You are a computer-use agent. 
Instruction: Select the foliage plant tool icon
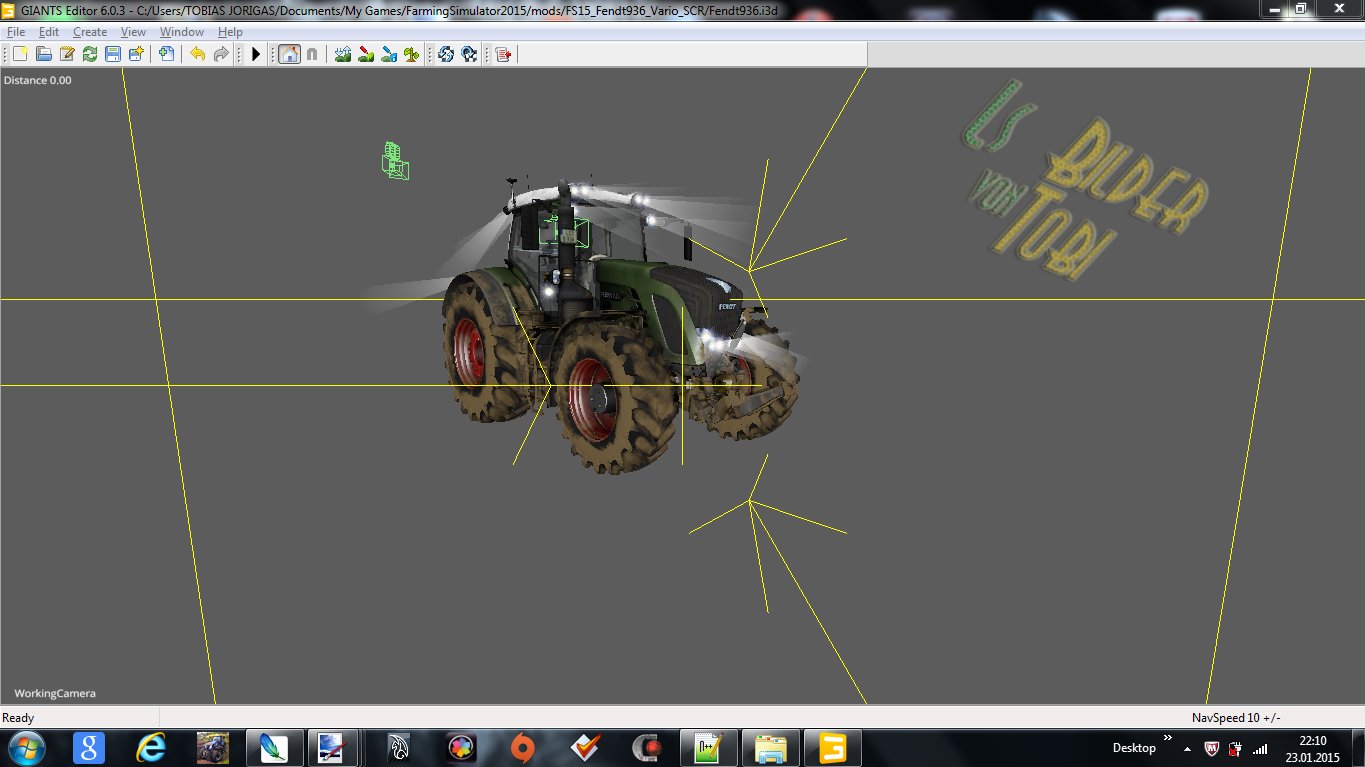pos(411,54)
